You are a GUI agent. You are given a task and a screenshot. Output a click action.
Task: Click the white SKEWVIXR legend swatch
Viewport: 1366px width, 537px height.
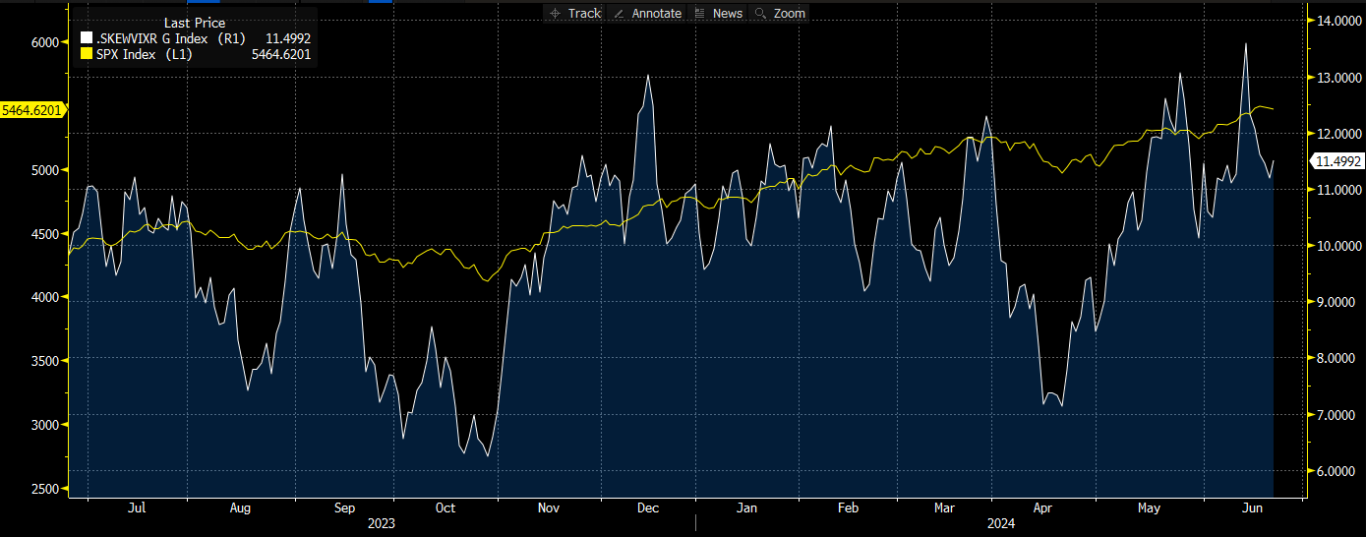(x=86, y=39)
